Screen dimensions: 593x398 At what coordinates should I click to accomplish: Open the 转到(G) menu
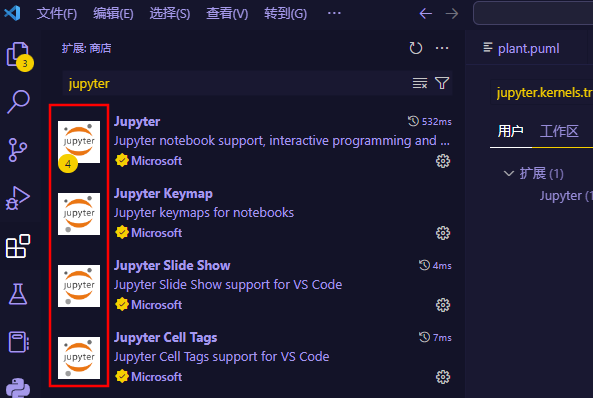click(x=286, y=14)
